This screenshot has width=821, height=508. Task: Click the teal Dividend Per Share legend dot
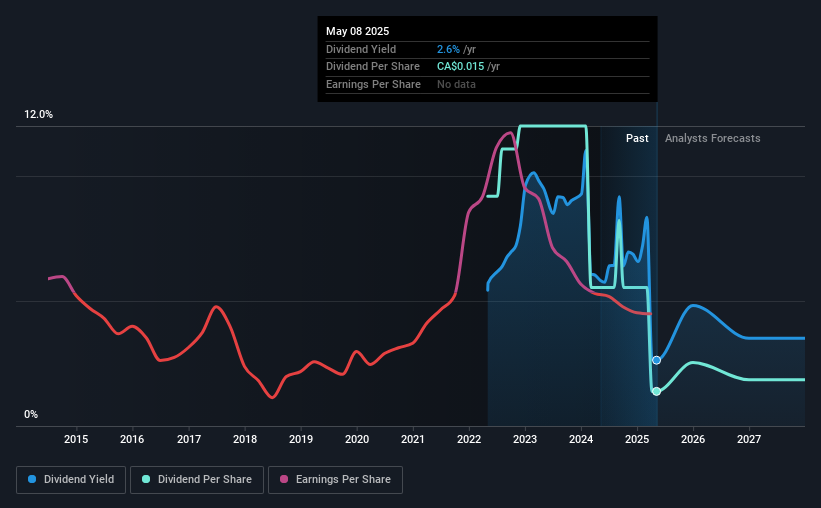click(146, 479)
